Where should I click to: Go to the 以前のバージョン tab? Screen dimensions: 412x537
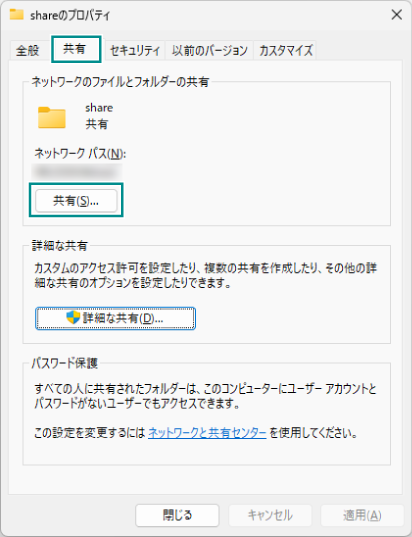coord(210,51)
